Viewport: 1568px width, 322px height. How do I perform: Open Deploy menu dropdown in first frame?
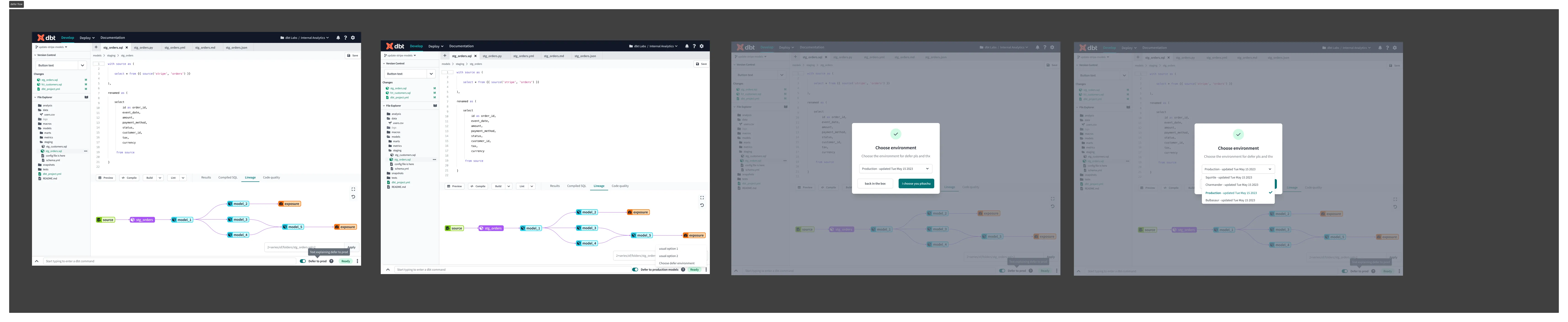pos(87,38)
